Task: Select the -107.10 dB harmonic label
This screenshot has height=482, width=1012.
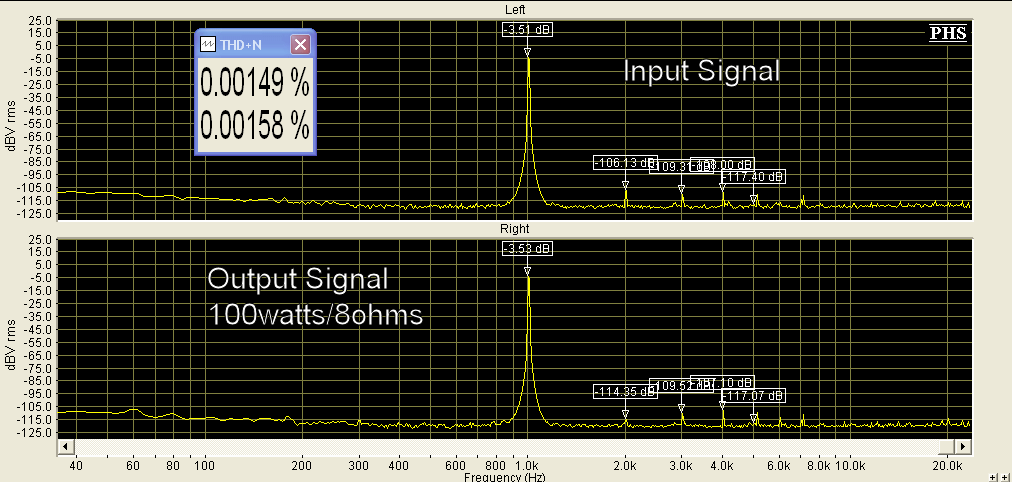Action: [722, 382]
